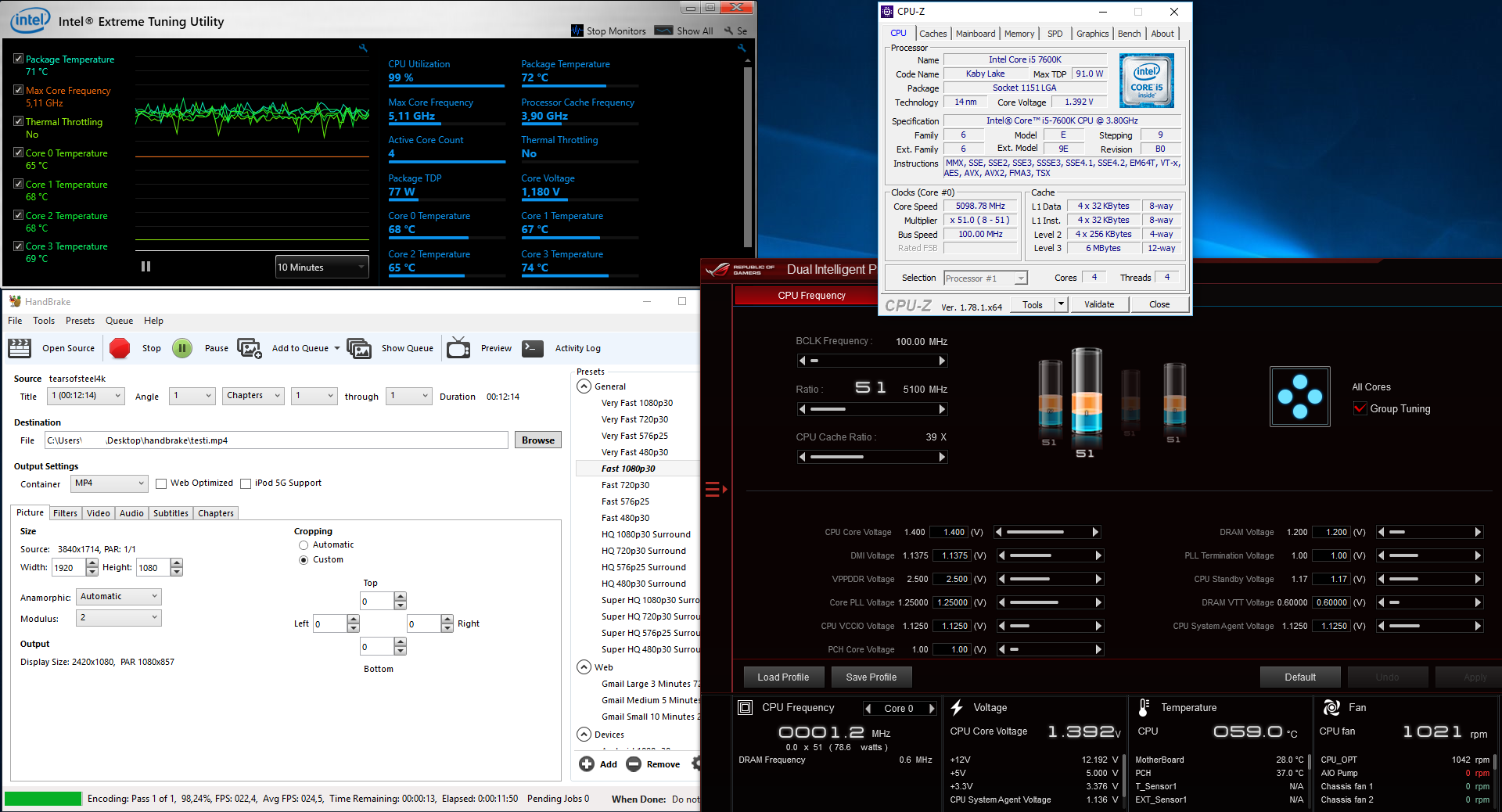Click the Show Queue icon
1502x812 pixels.
point(359,348)
